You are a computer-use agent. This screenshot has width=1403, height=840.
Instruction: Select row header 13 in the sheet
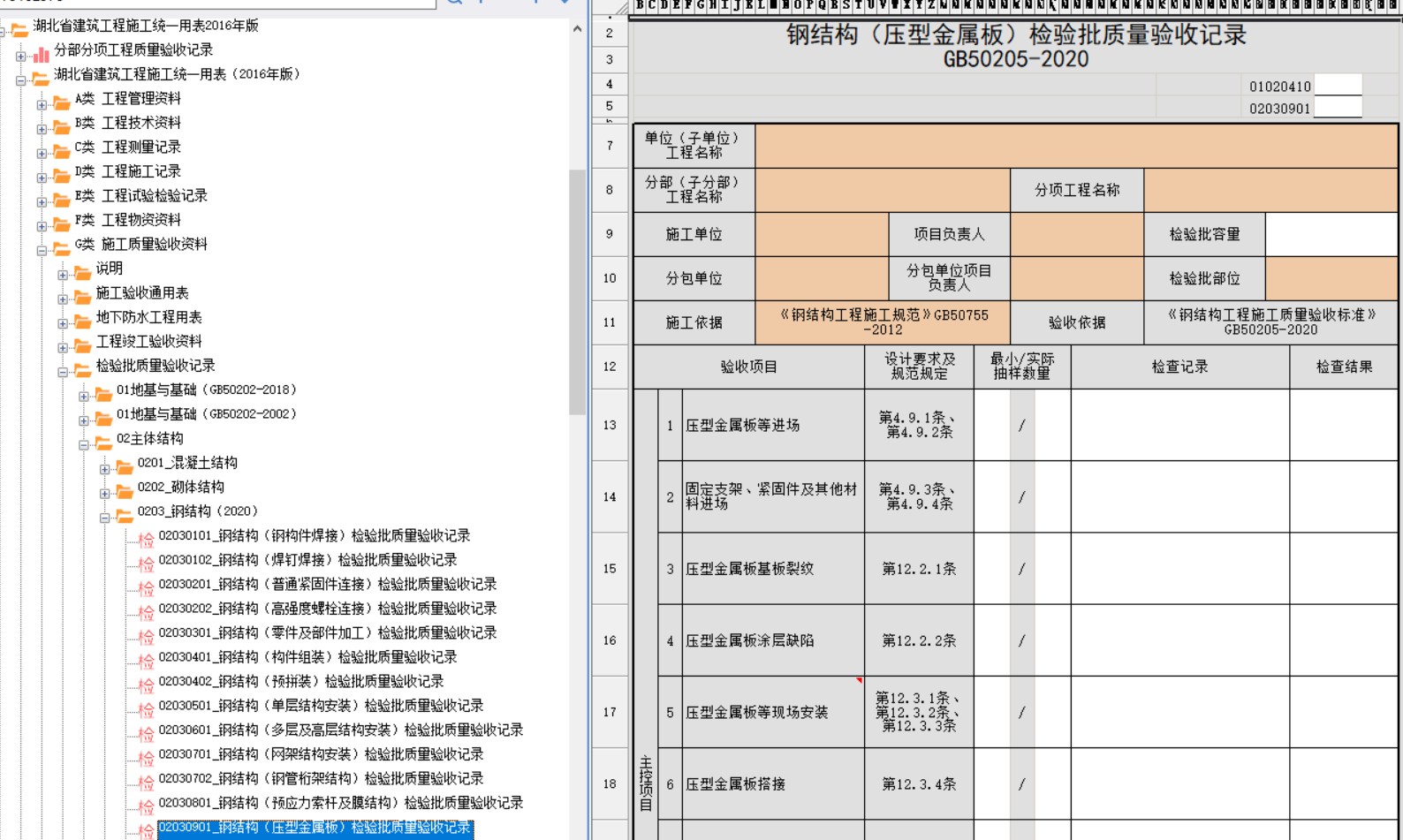click(610, 425)
